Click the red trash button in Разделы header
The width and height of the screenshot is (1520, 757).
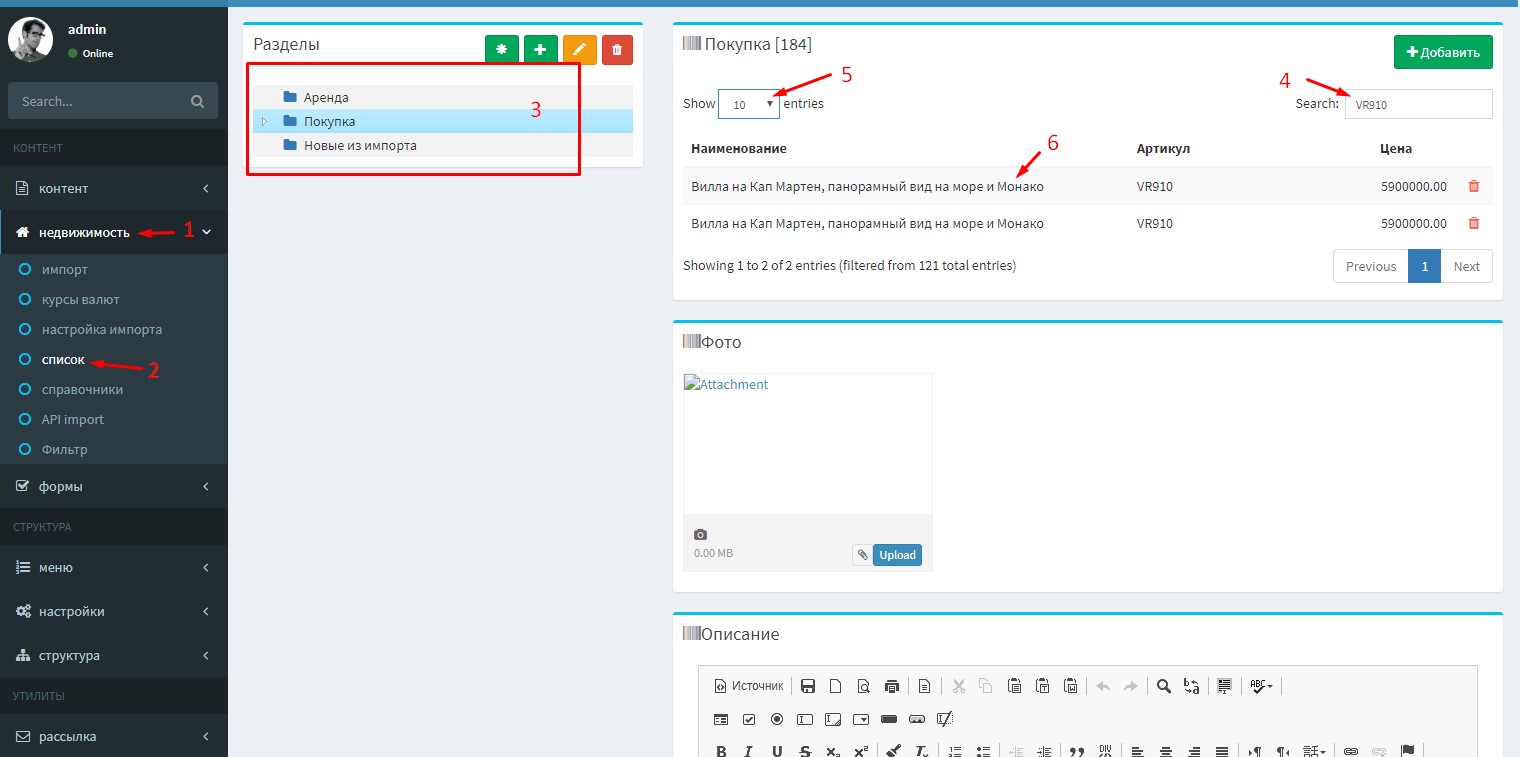(x=617, y=49)
